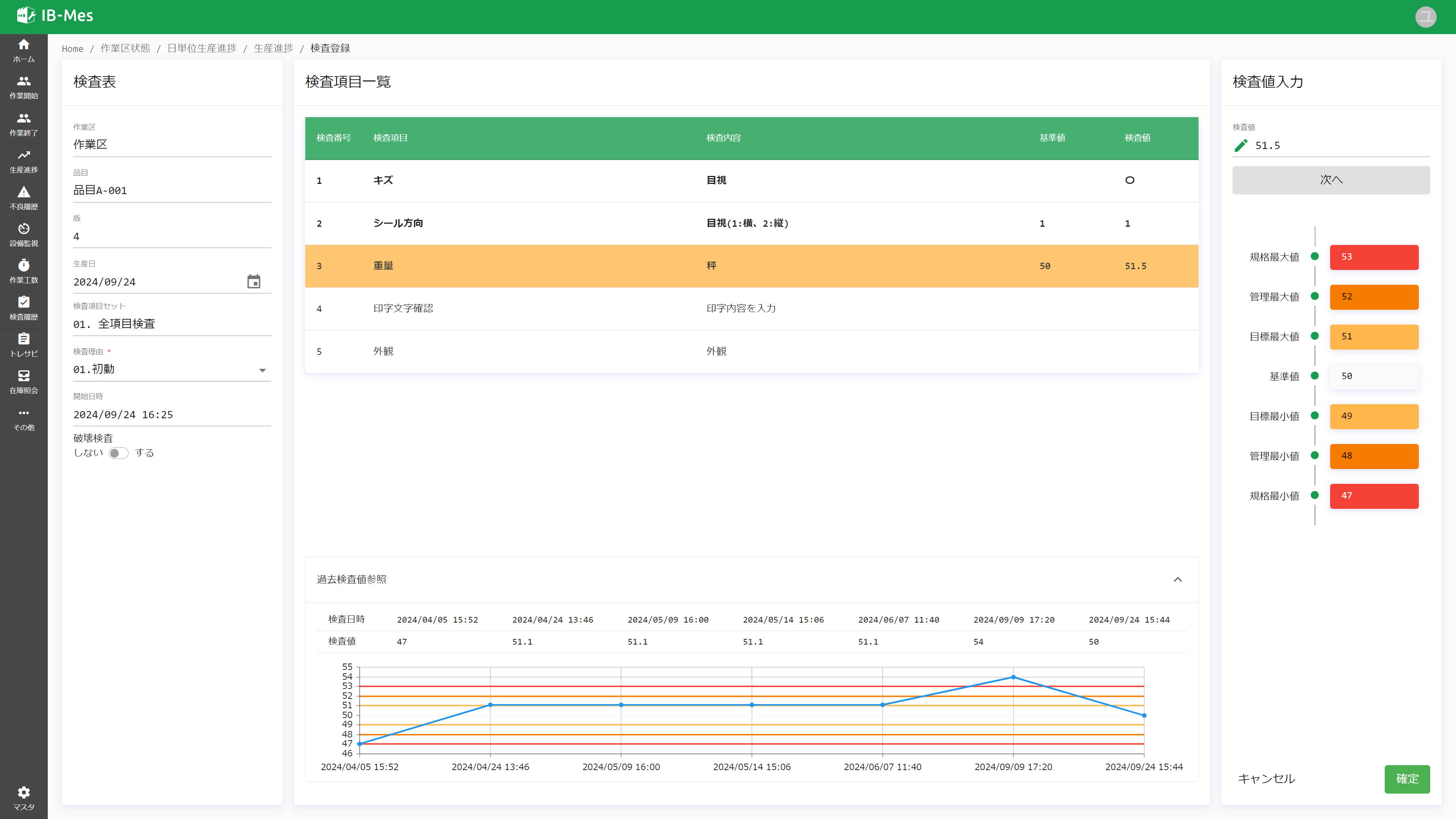Go to 作業区状態 breadcrumb
The width and height of the screenshot is (1456, 819).
click(x=126, y=49)
